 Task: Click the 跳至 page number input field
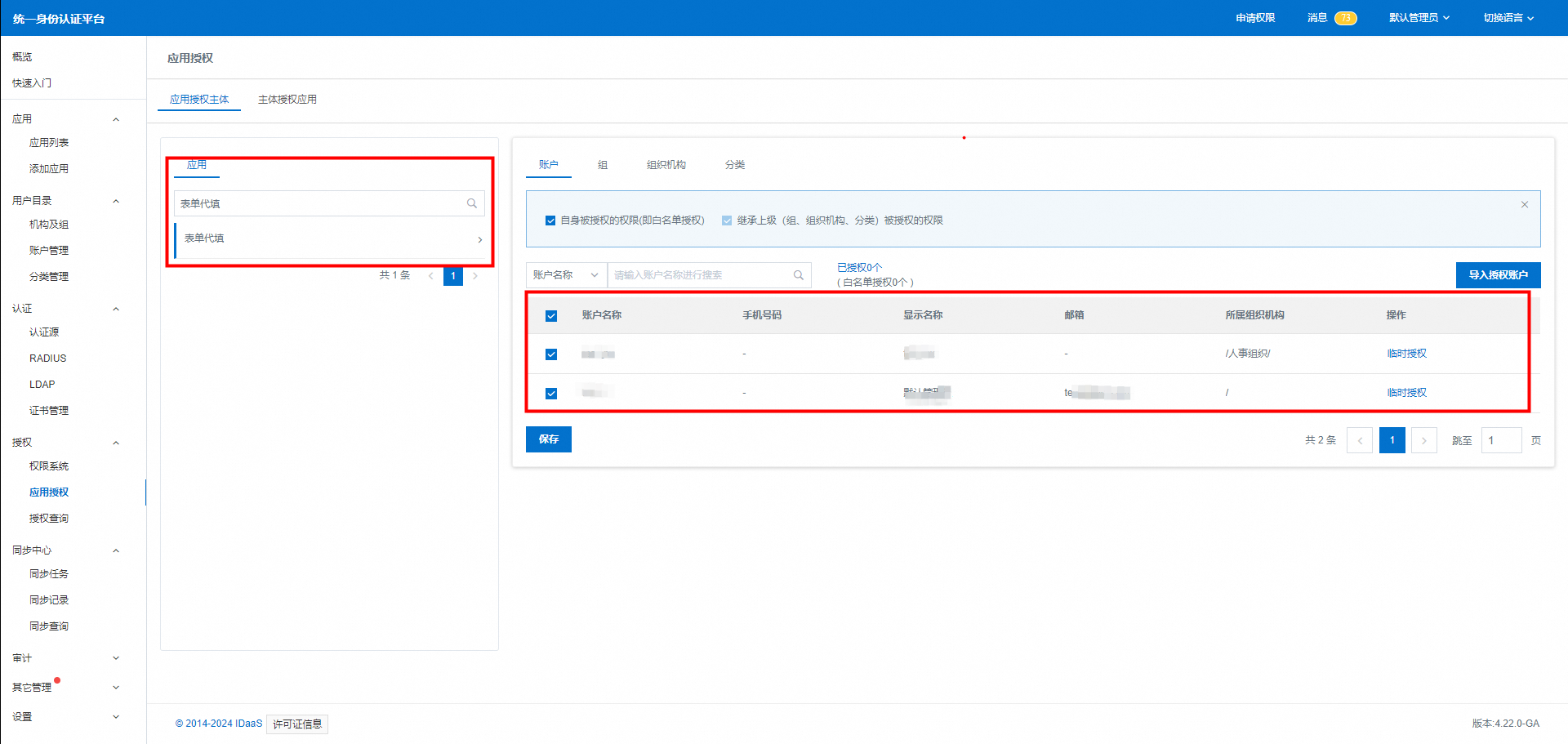(1500, 440)
